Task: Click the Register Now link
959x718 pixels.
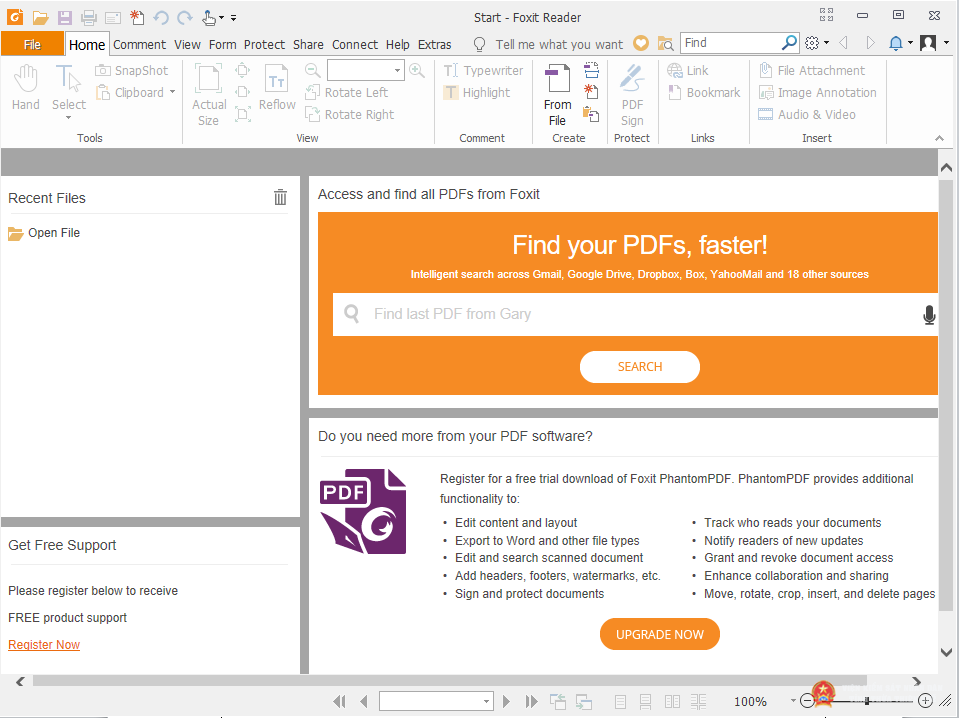Action: [44, 645]
